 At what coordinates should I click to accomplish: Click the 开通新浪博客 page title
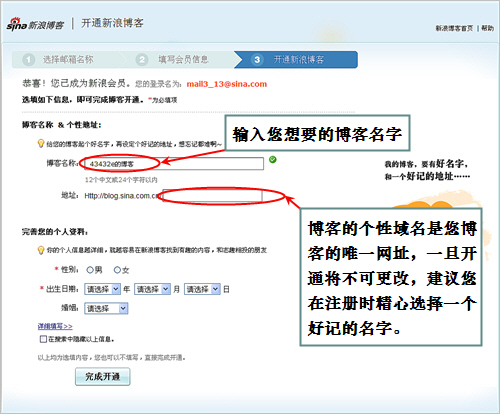click(112, 23)
